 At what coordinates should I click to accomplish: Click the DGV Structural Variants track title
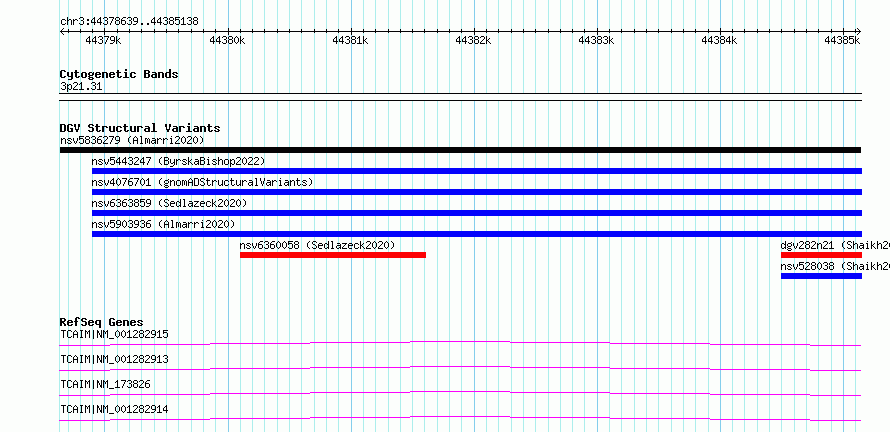[140, 128]
